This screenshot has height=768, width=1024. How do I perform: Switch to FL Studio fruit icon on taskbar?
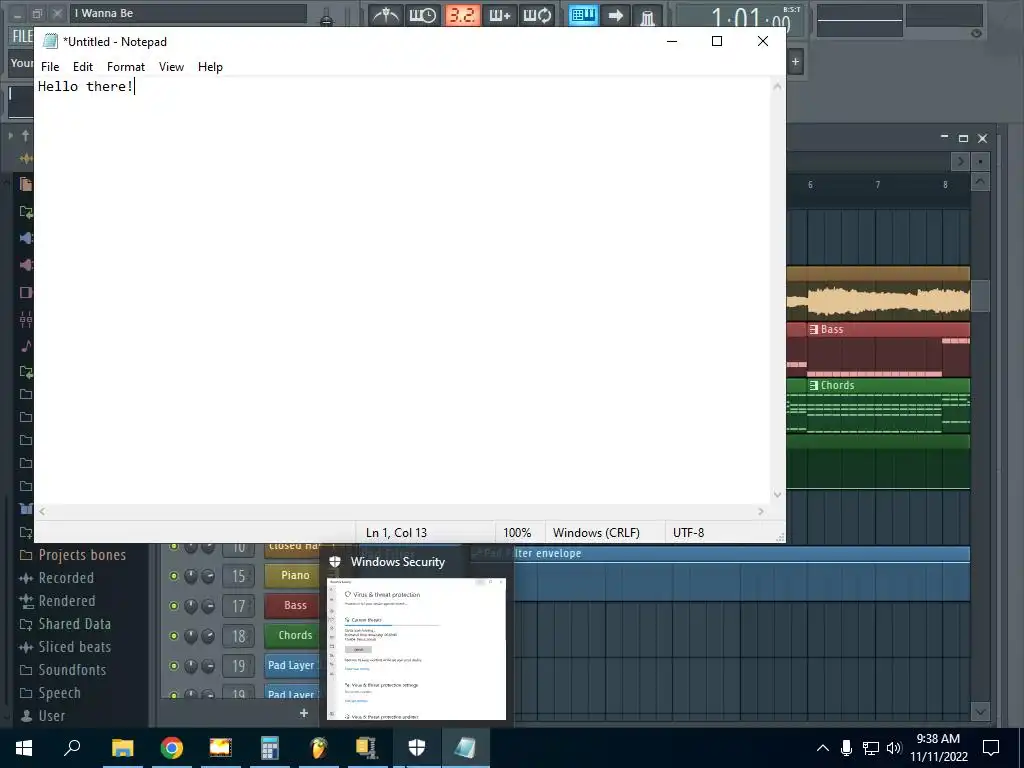[x=319, y=748]
